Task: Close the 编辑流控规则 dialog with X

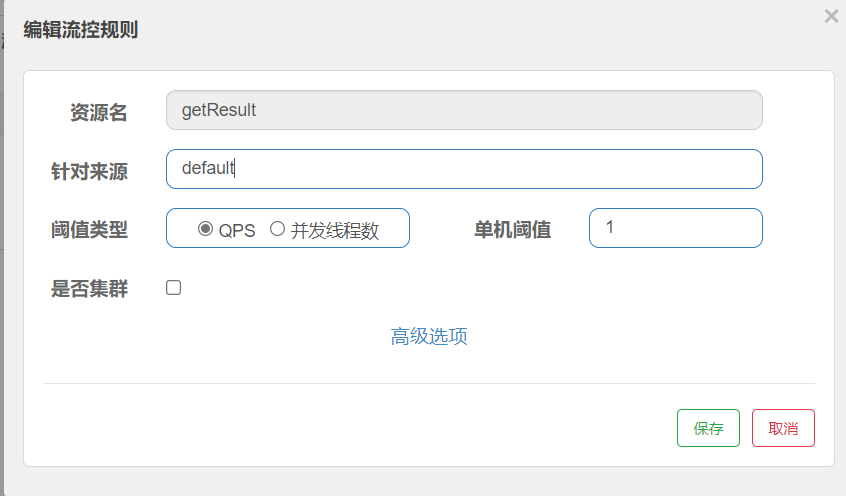Action: point(831,16)
